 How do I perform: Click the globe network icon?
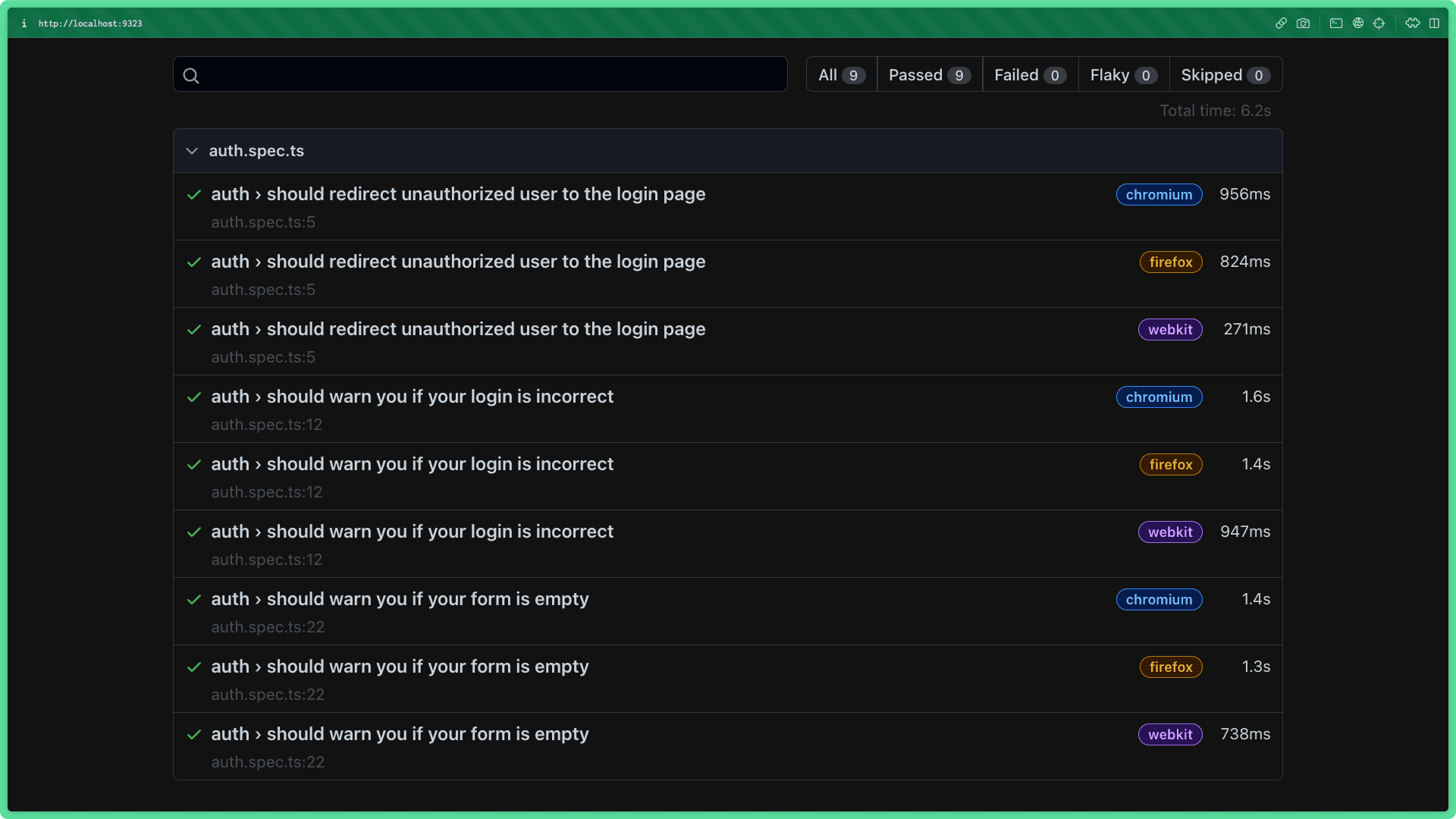pyautogui.click(x=1358, y=24)
